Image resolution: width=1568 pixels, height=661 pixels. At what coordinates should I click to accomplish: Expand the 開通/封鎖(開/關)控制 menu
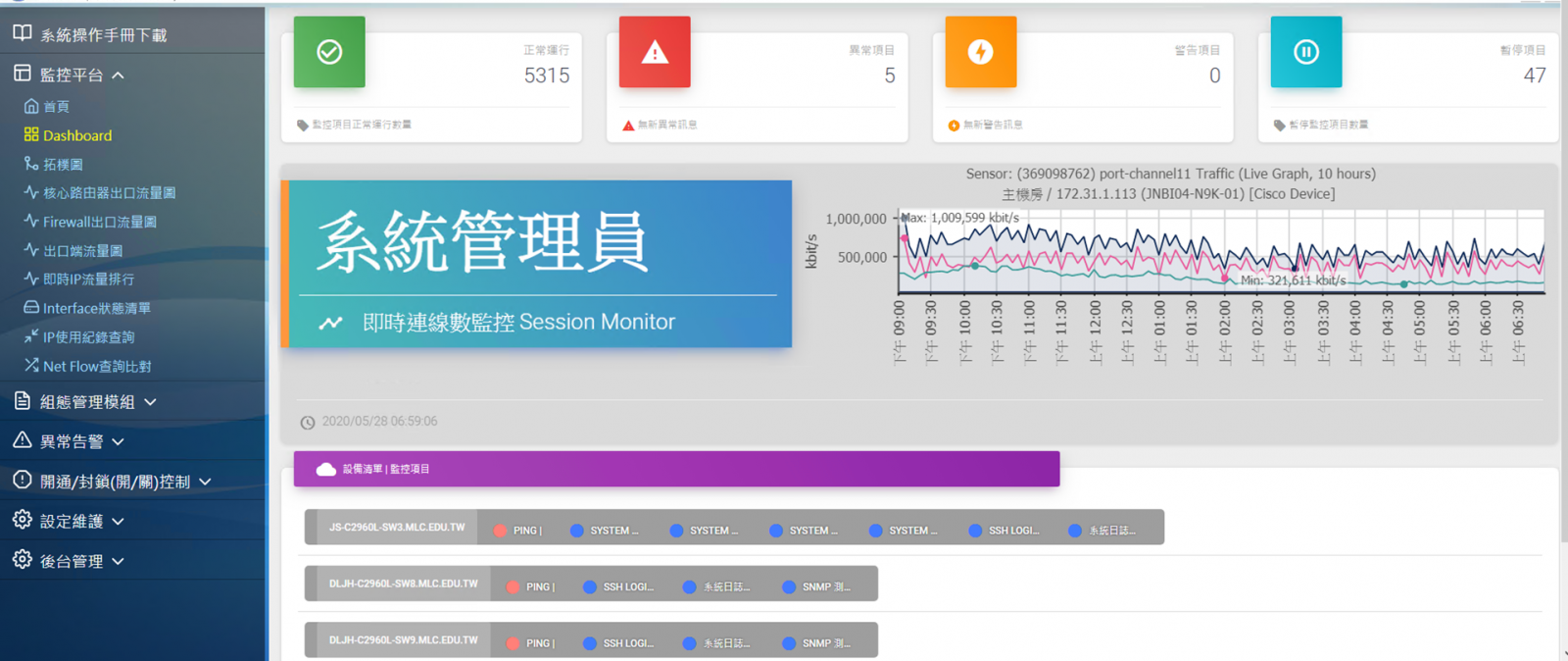coord(205,482)
